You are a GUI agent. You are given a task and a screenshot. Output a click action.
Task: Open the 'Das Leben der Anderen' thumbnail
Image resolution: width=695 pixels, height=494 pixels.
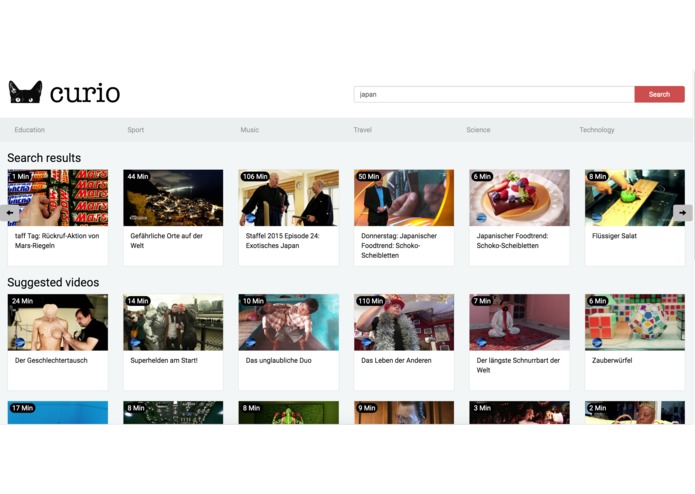(404, 322)
